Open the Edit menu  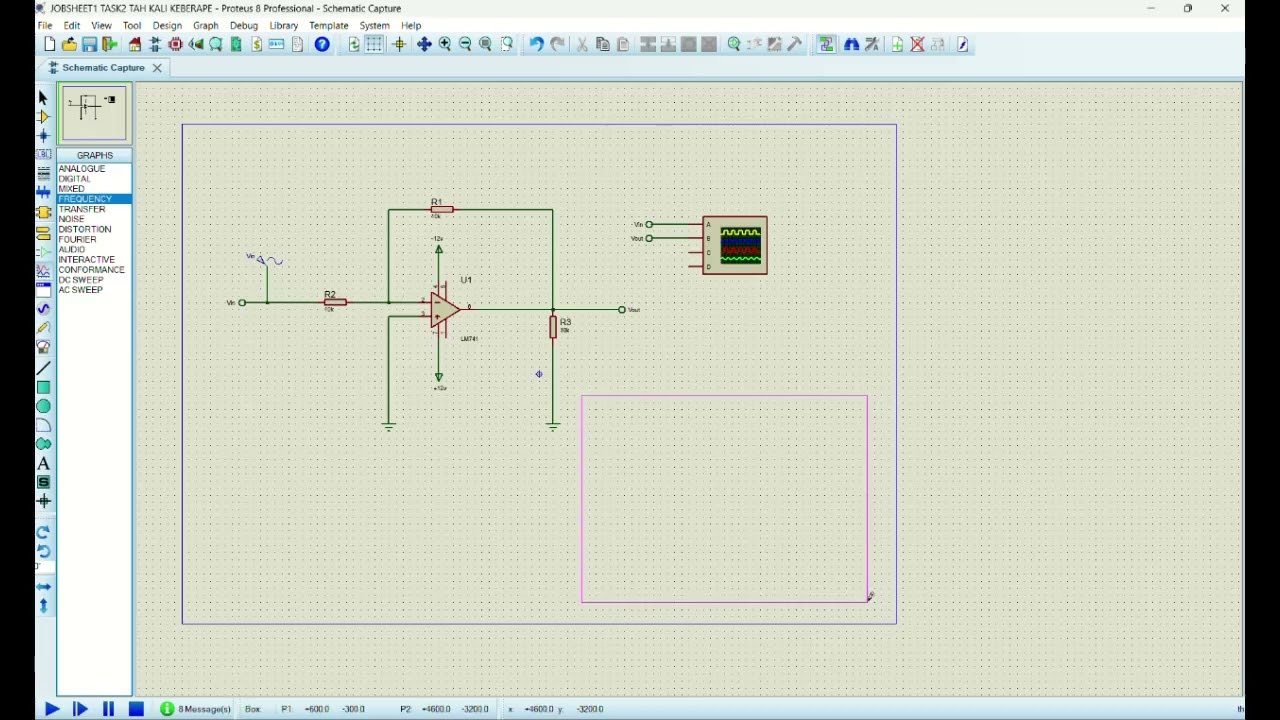coord(72,25)
